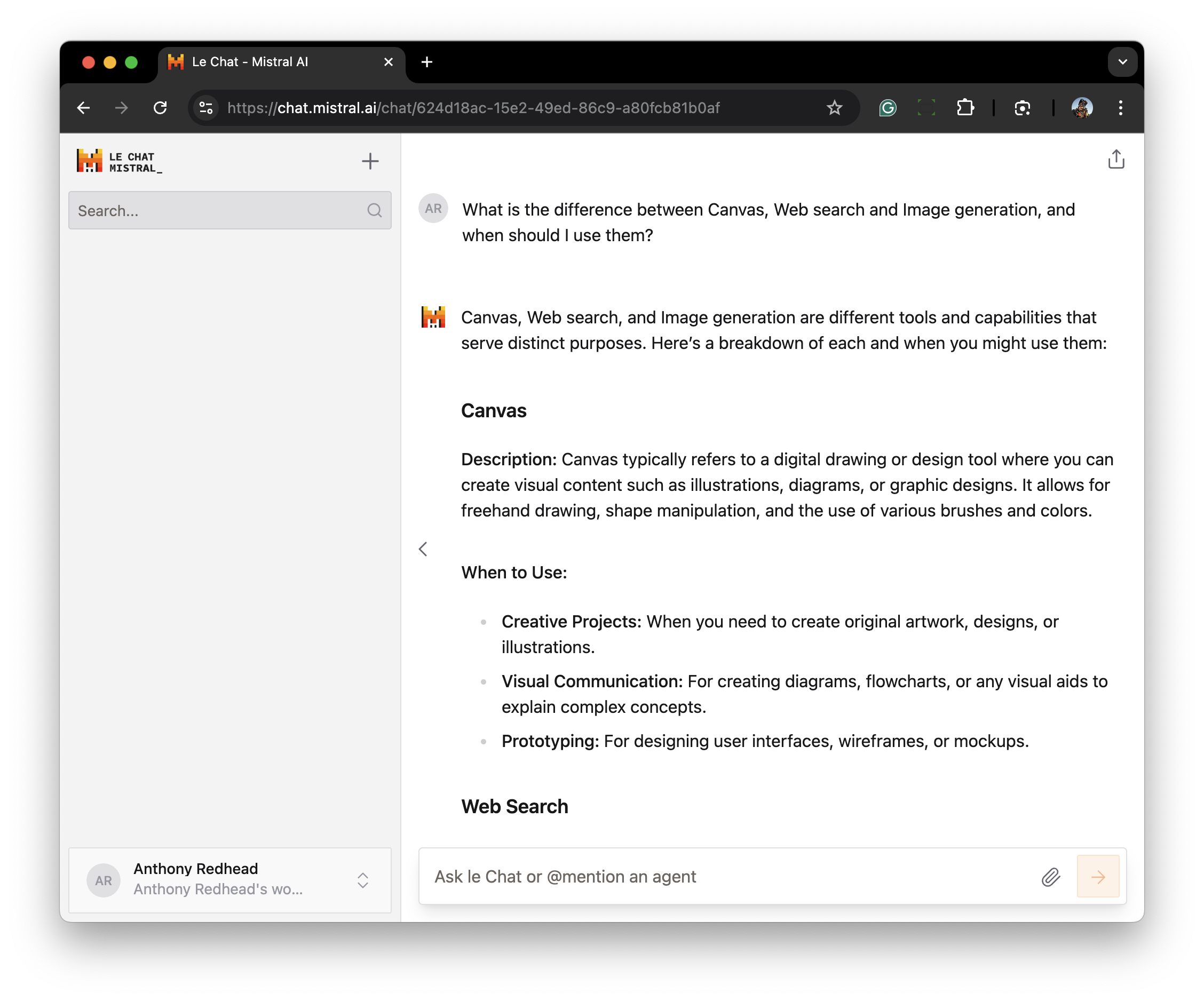This screenshot has height=1001, width=1204.
Task: Click the Ask le Chat message field
Action: tap(728, 877)
